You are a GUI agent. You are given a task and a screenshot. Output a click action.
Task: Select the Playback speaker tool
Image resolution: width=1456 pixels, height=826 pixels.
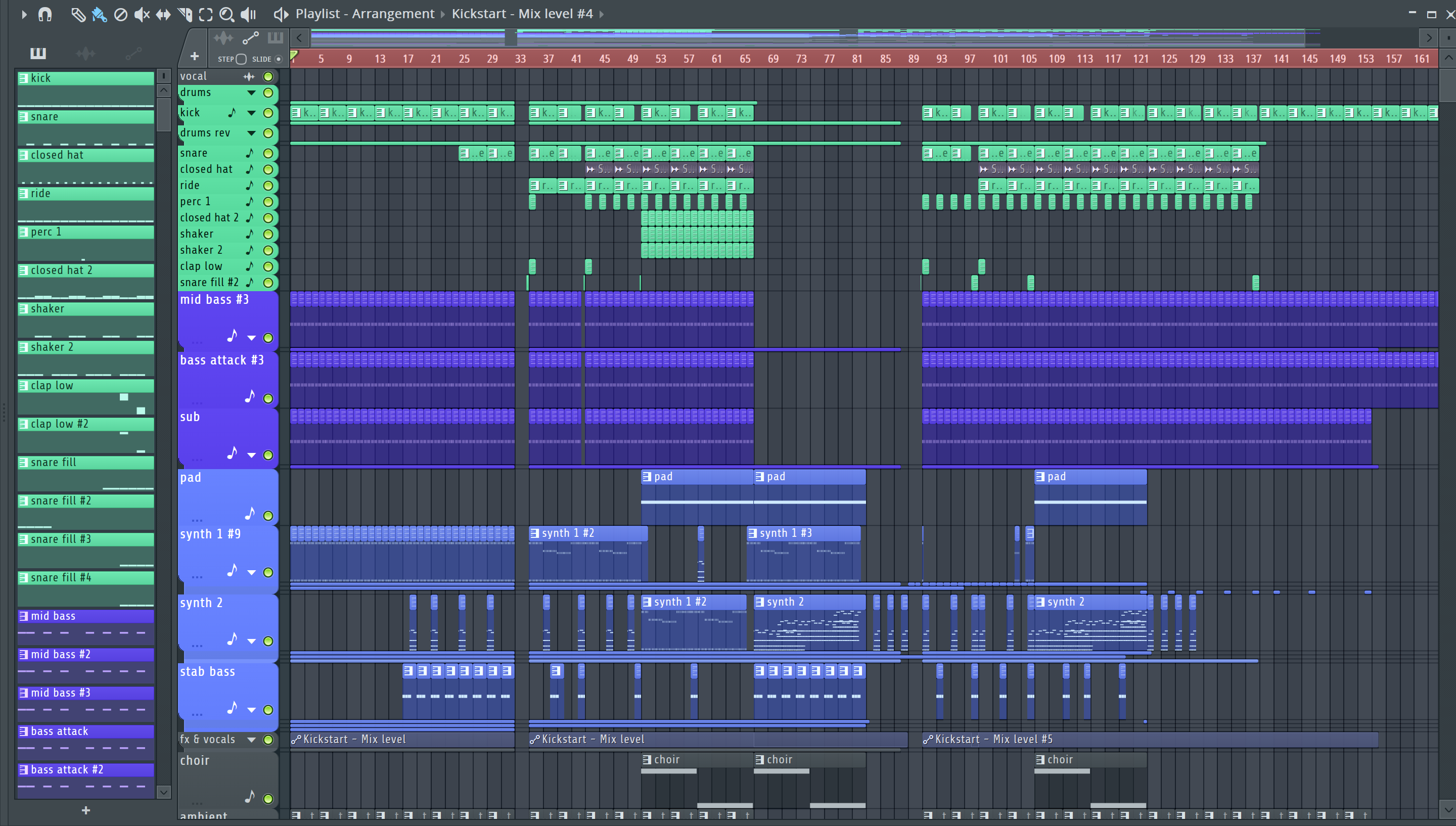pos(248,14)
